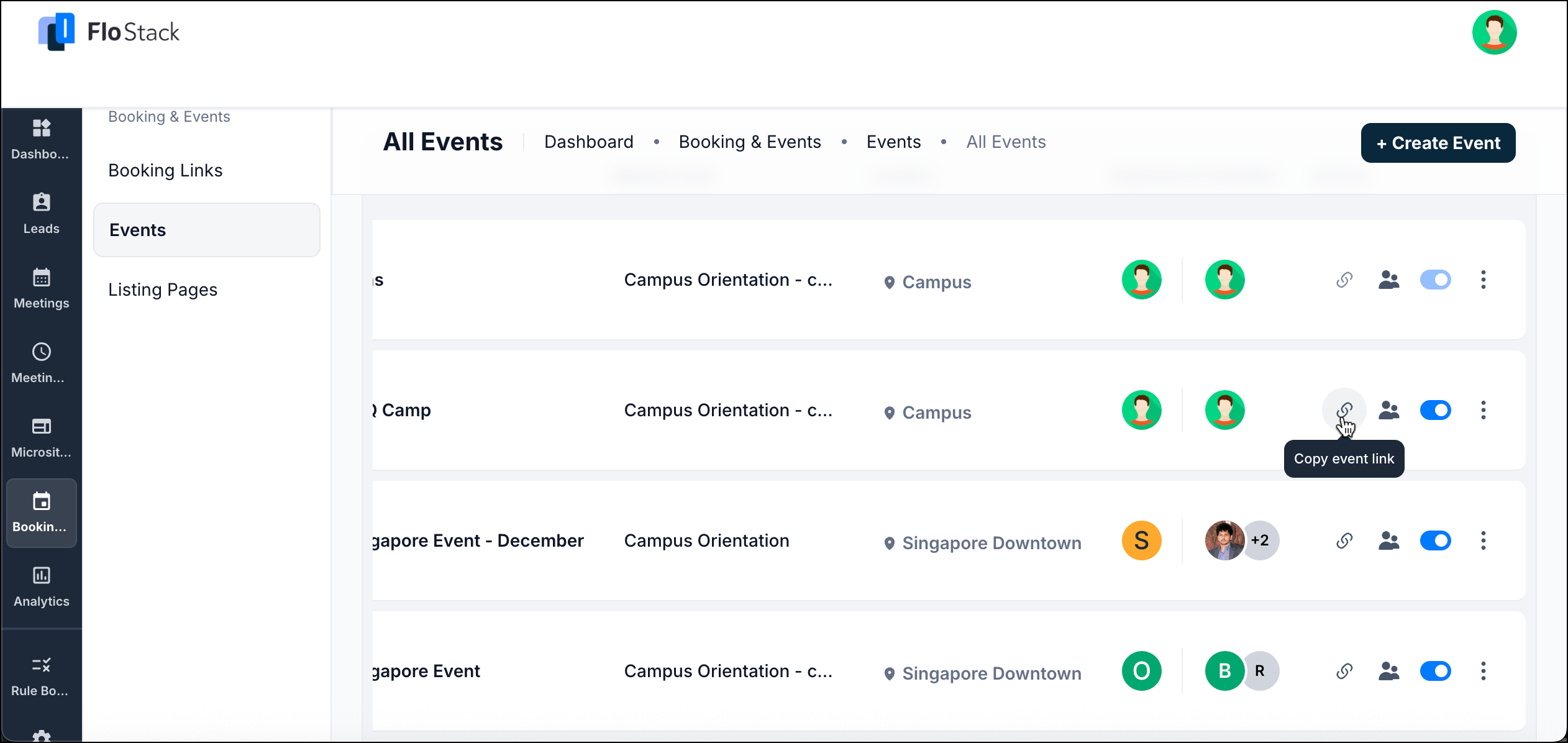Select the Microsites sidebar icon
The image size is (1568, 743).
tap(41, 437)
